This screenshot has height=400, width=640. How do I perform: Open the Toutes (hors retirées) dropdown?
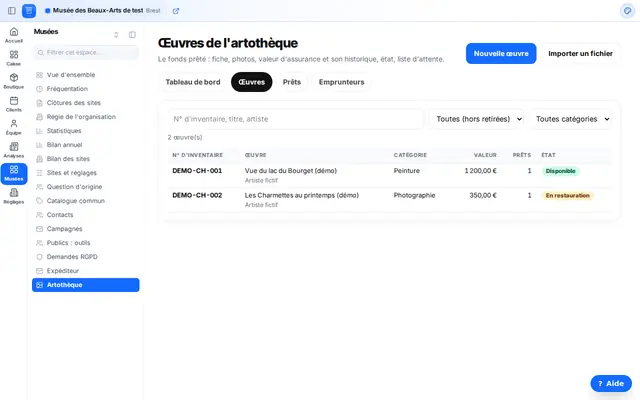coord(476,119)
